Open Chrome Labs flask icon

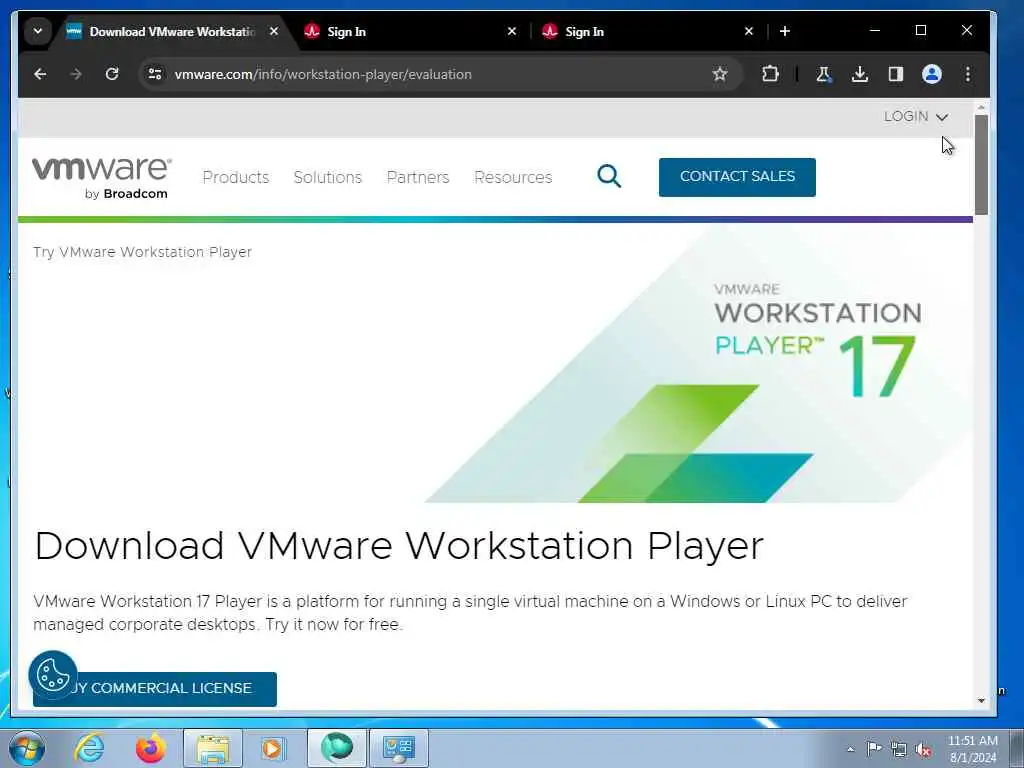pyautogui.click(x=824, y=74)
